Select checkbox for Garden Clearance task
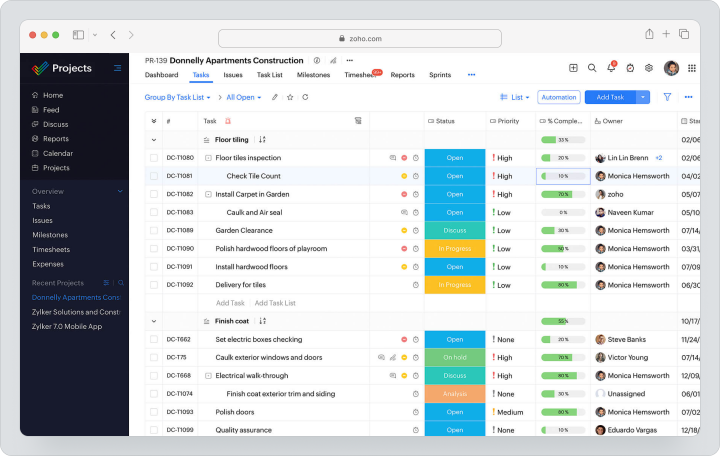 (x=154, y=231)
